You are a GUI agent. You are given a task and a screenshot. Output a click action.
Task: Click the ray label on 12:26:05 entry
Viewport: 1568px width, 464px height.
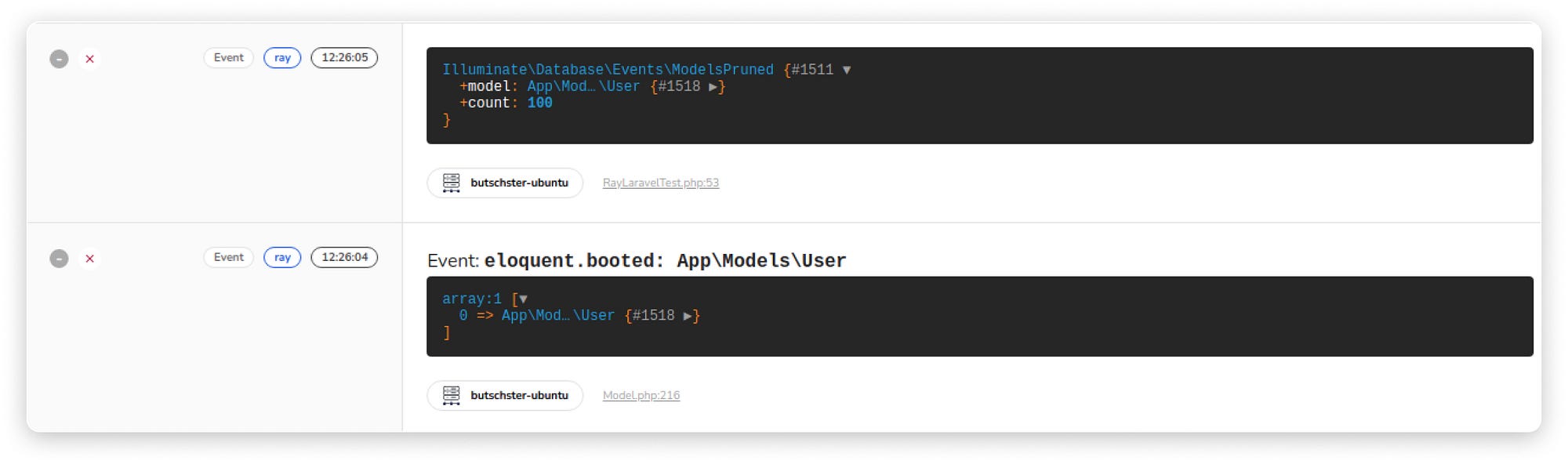pos(282,58)
